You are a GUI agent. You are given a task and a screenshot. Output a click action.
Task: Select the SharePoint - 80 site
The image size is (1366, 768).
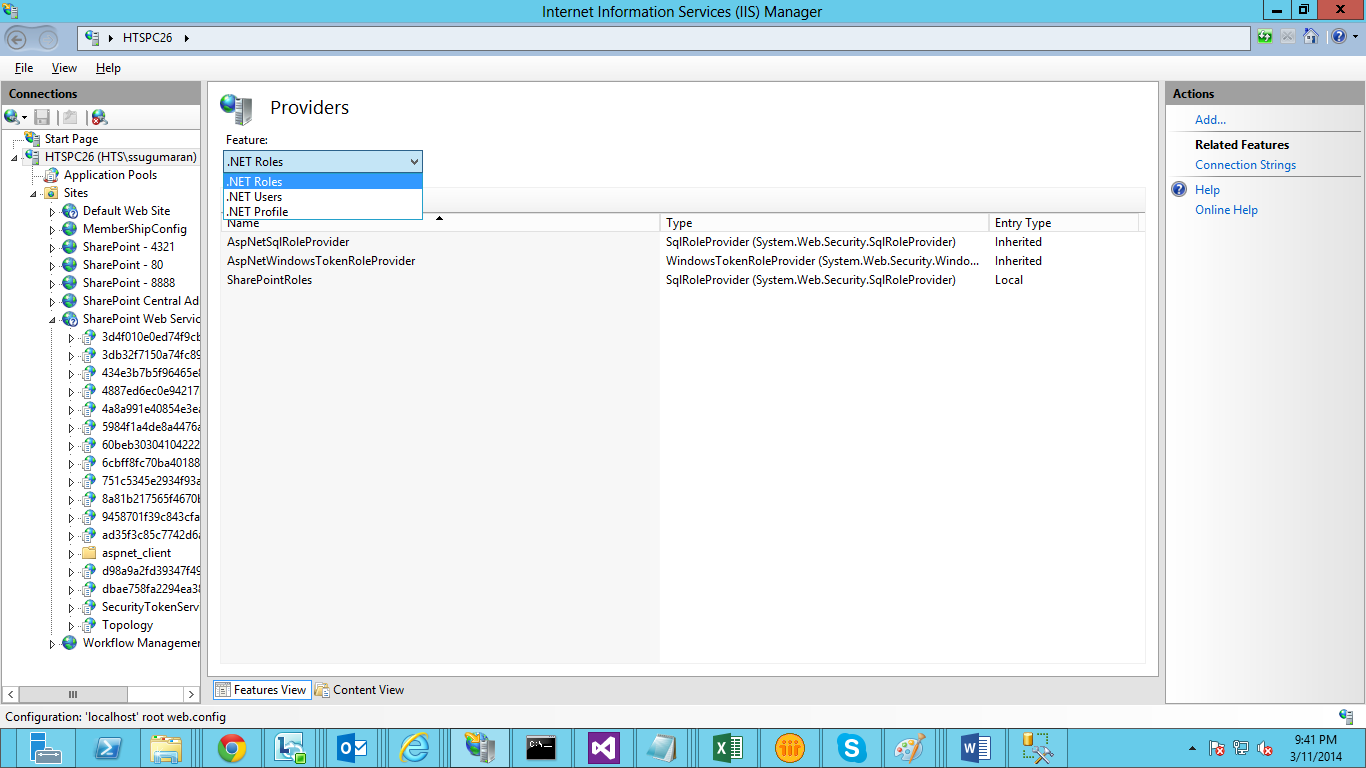pos(123,265)
